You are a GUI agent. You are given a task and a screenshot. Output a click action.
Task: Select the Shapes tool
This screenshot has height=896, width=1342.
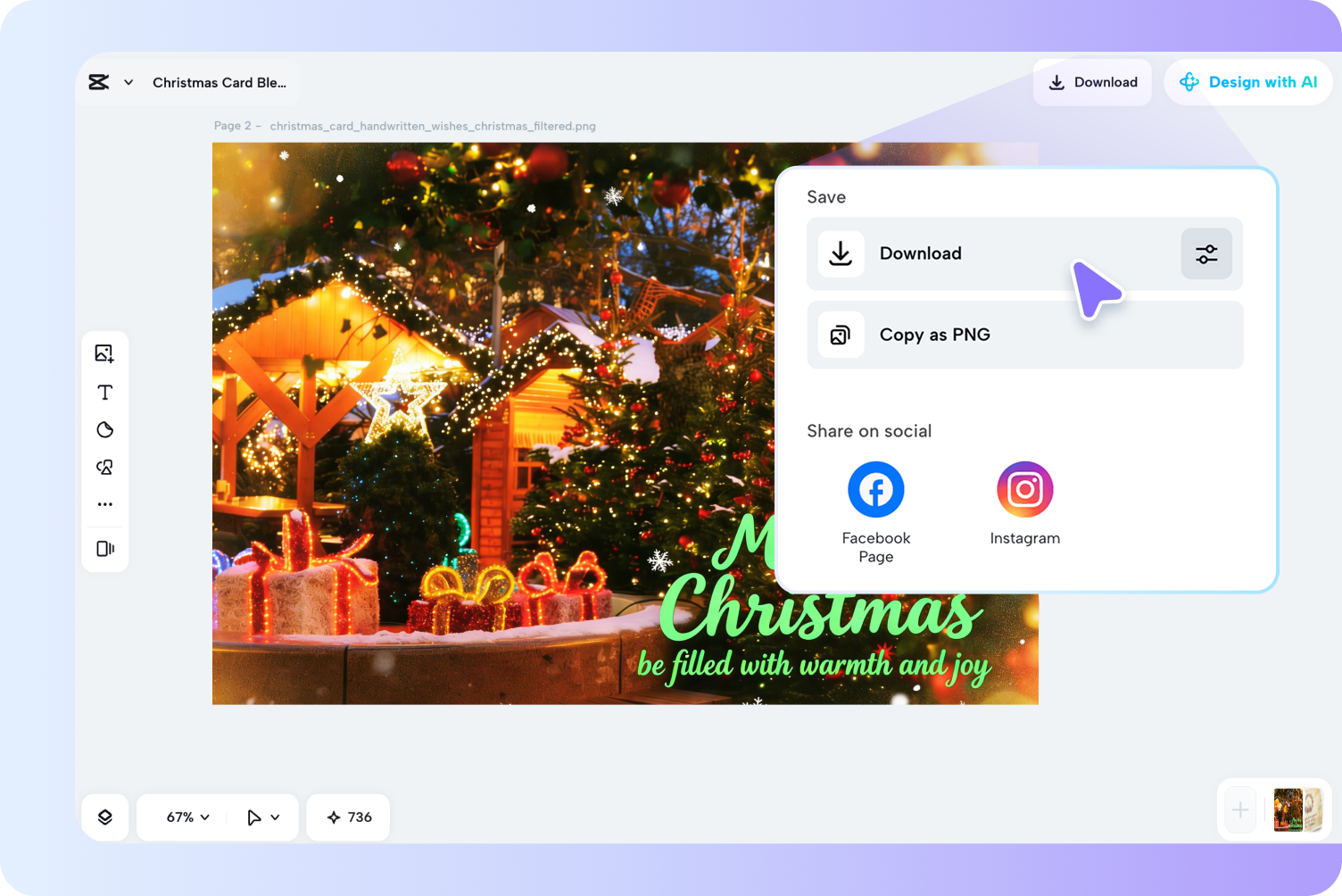click(104, 468)
